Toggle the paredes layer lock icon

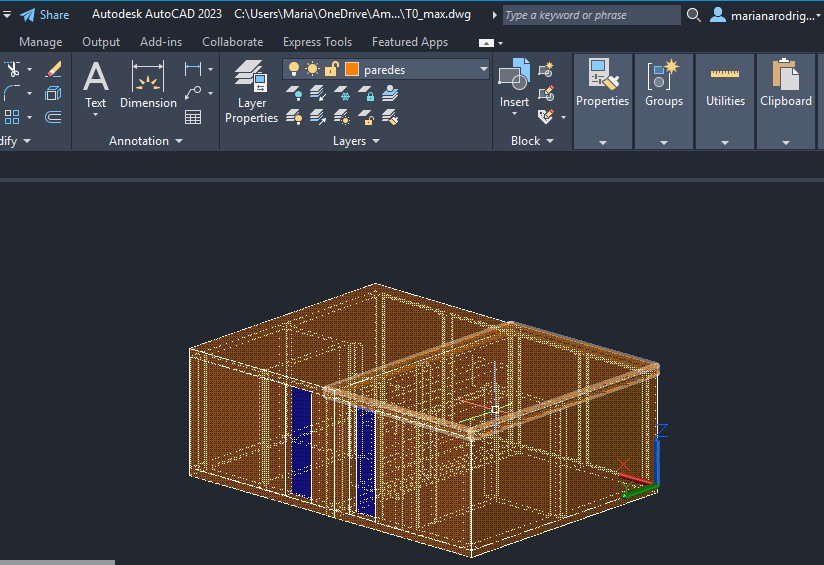coord(331,69)
